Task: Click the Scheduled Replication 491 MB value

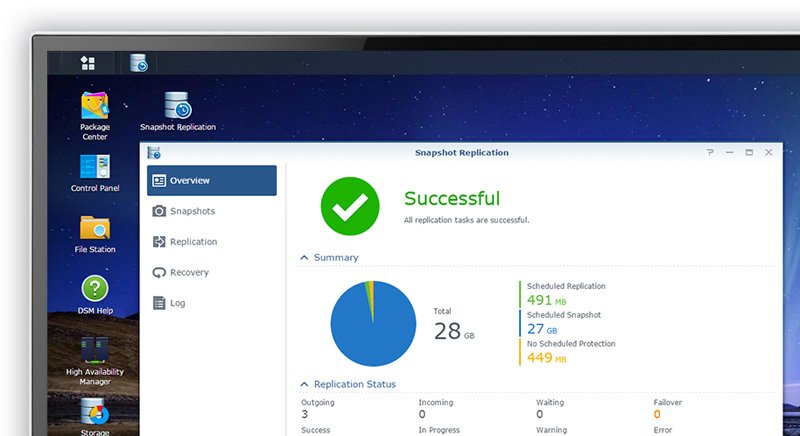Action: pos(547,300)
